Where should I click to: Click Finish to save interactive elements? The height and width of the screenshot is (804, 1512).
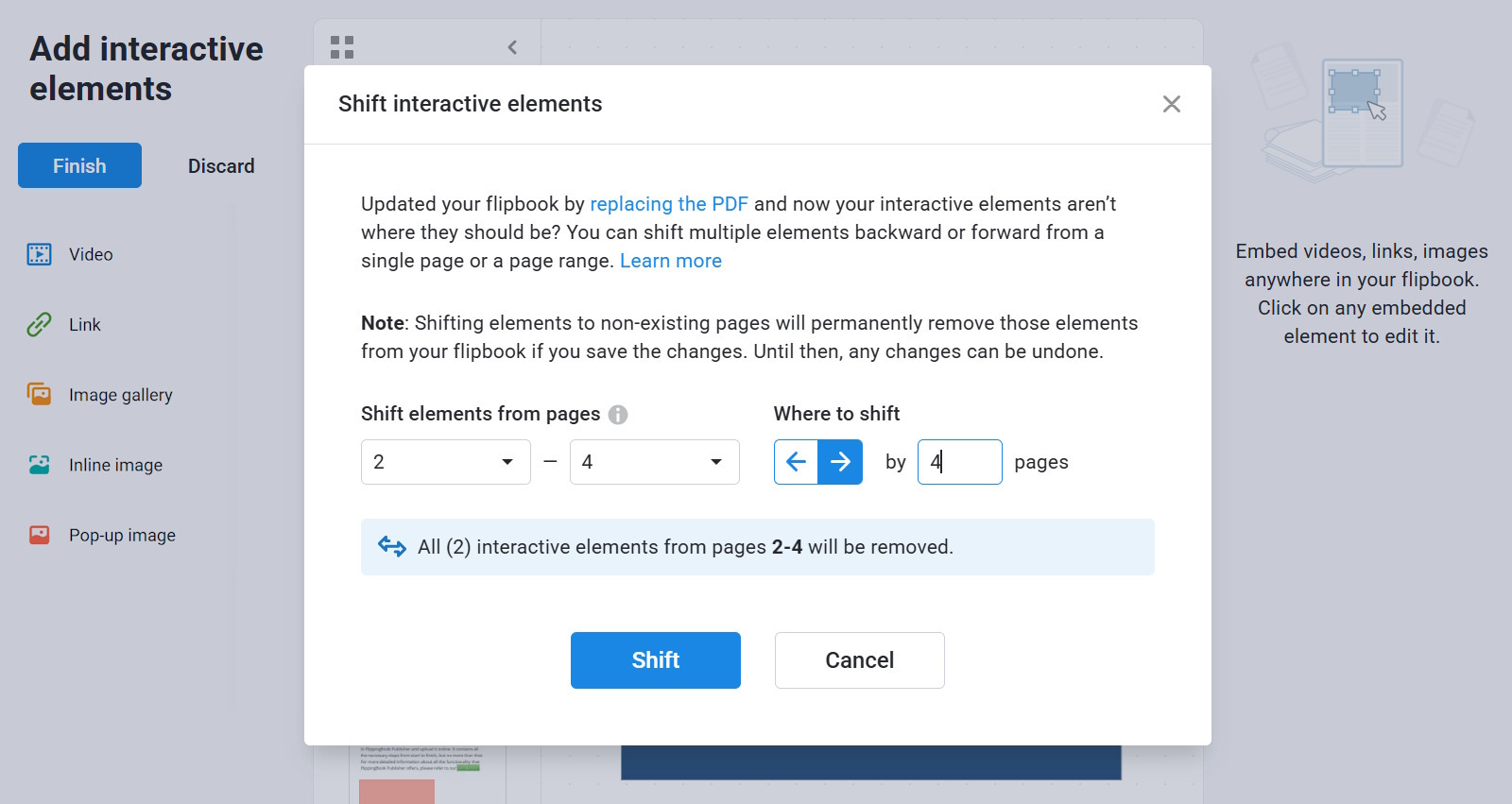point(79,165)
